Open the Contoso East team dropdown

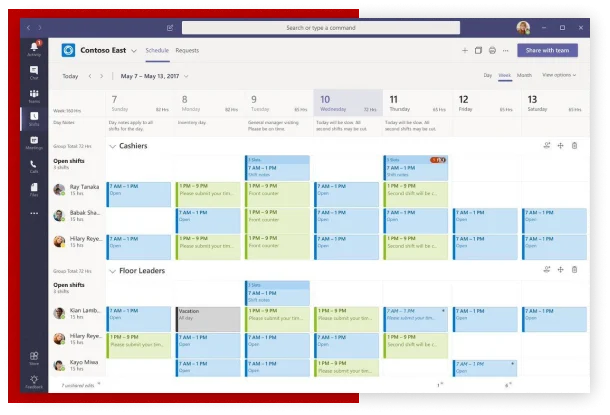click(134, 50)
